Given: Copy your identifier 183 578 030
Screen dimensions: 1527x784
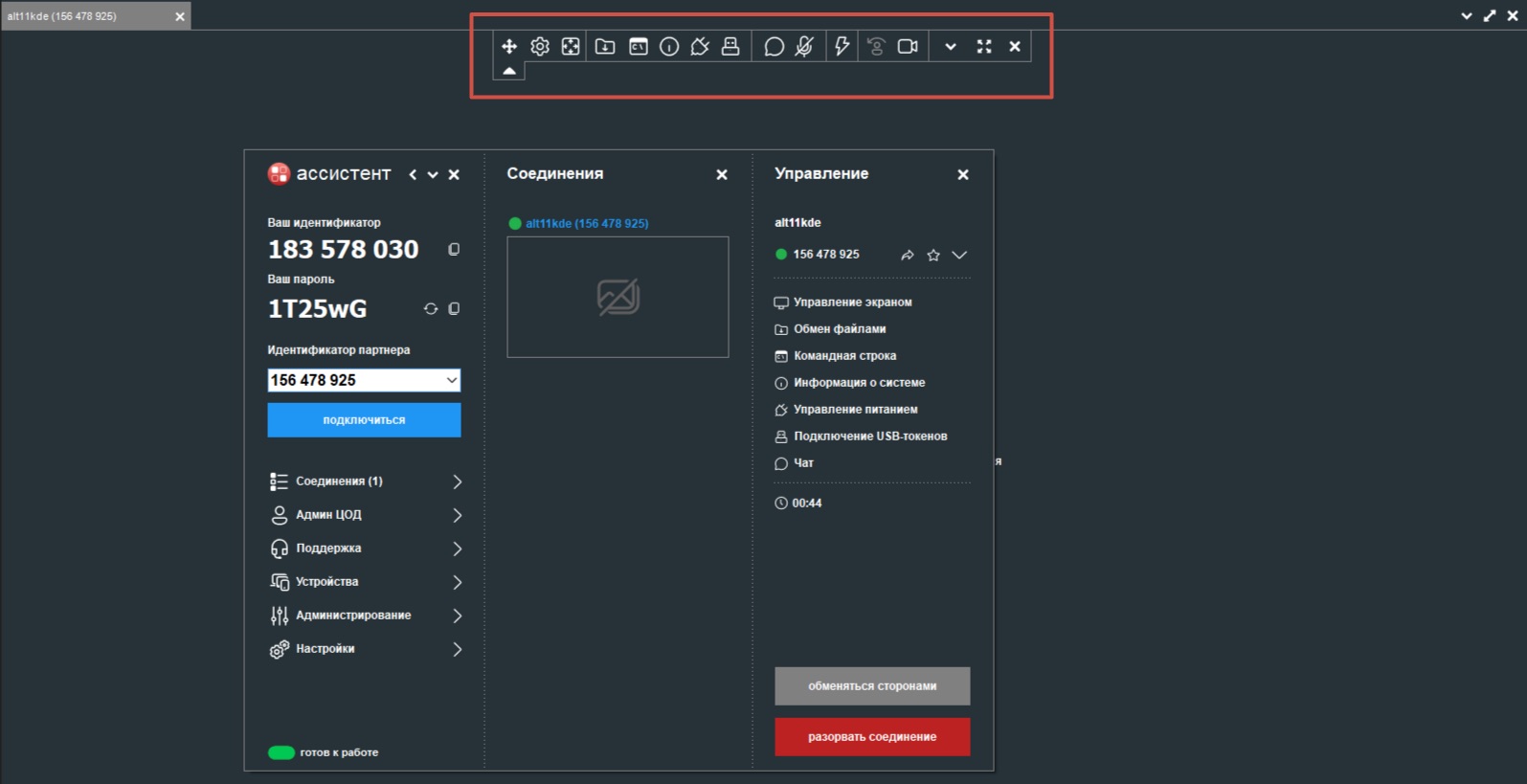Looking at the screenshot, I should [x=454, y=249].
